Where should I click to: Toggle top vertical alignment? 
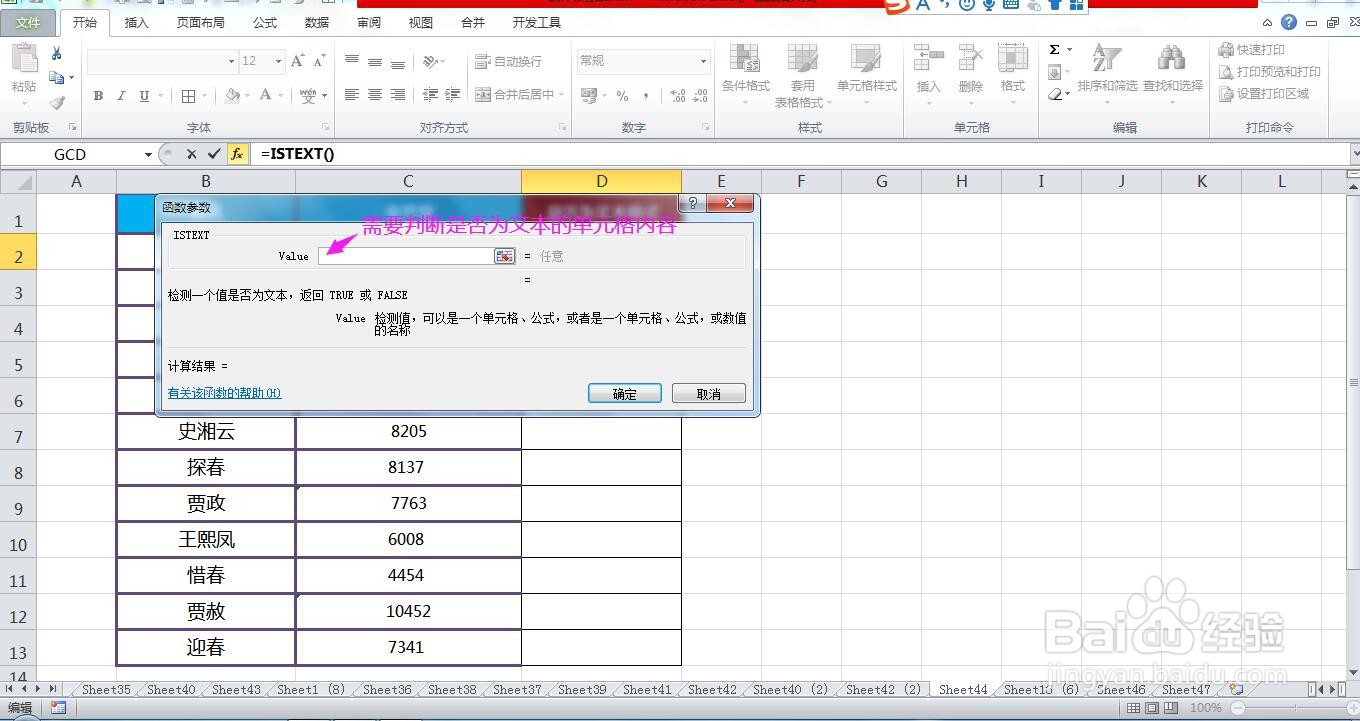point(352,61)
